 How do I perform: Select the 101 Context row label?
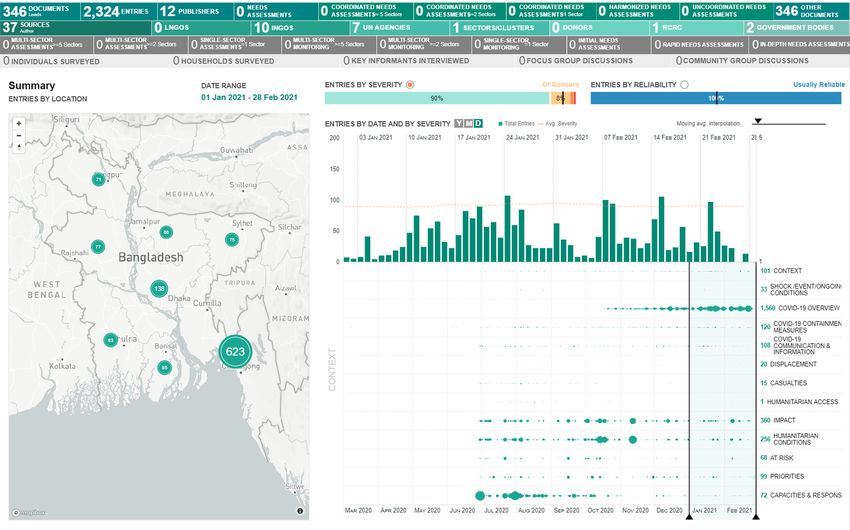781,270
